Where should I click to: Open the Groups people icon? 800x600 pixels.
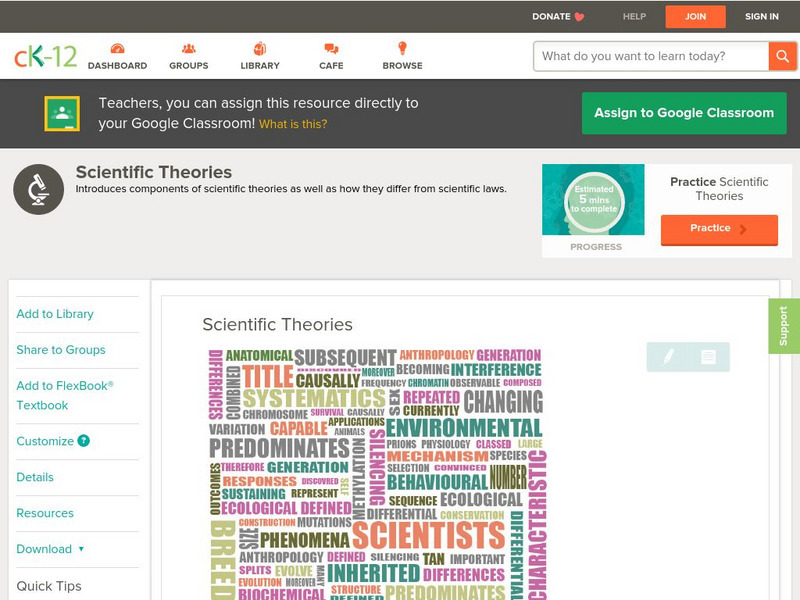point(189,48)
